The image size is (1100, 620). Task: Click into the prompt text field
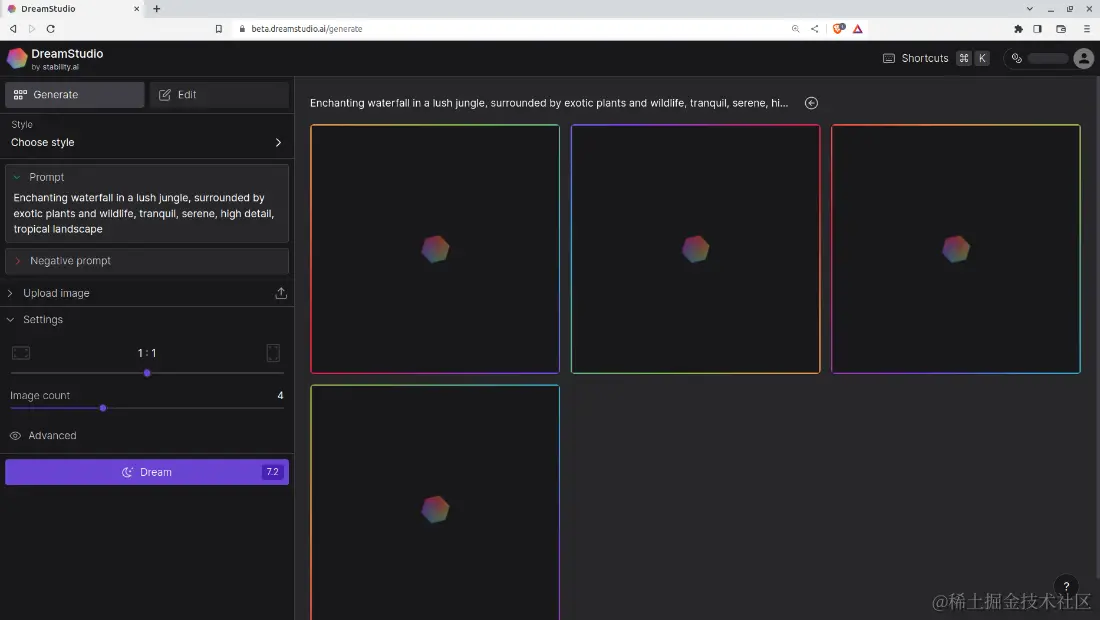(x=147, y=213)
